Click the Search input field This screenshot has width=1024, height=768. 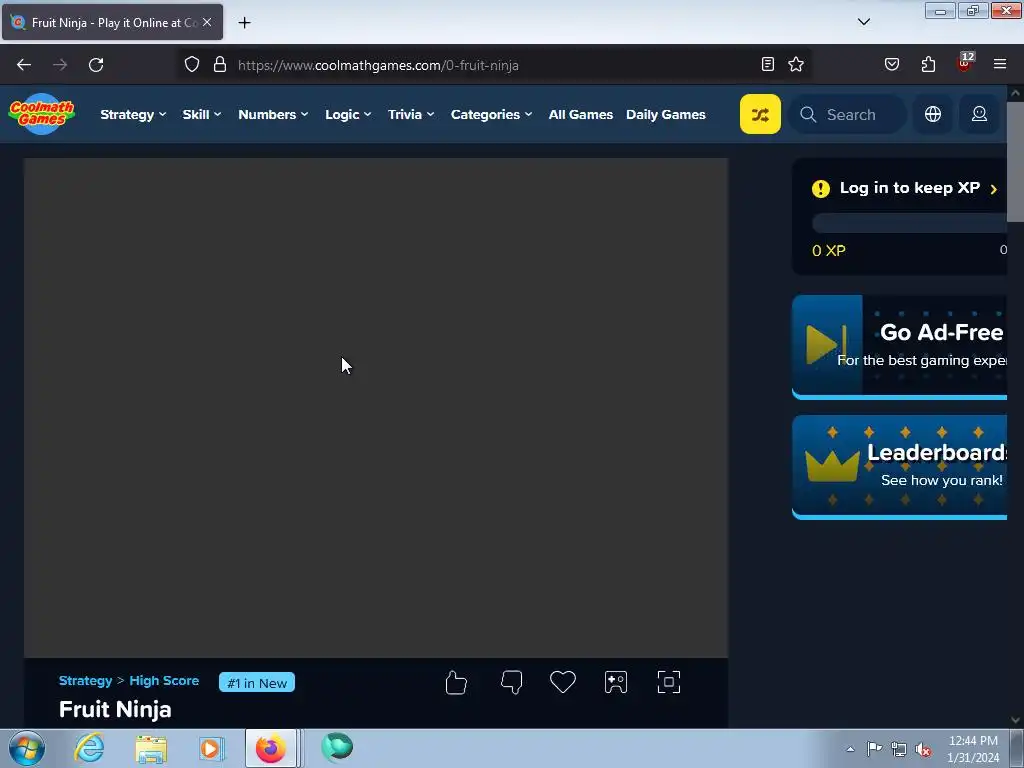point(847,114)
